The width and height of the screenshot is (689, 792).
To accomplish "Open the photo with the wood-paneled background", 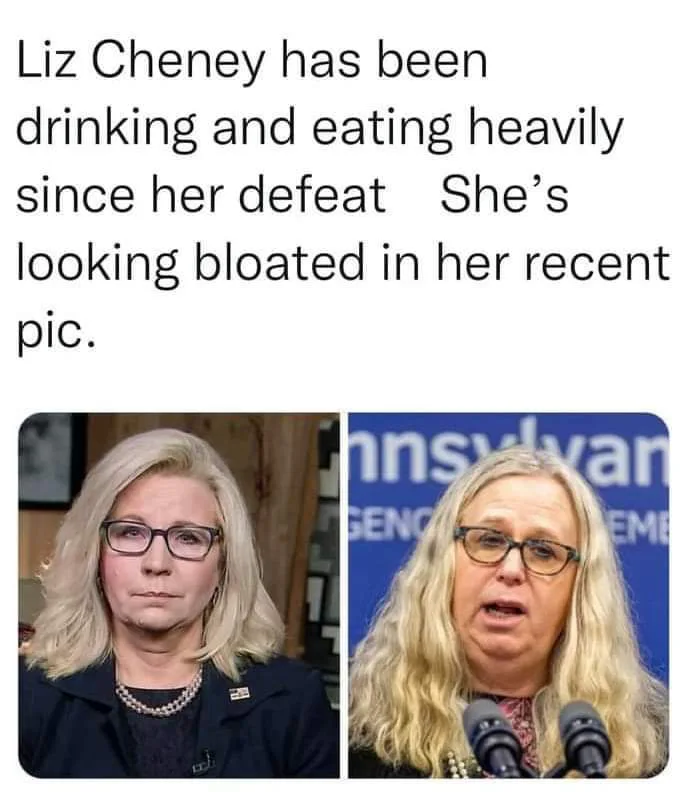I will pos(179,595).
